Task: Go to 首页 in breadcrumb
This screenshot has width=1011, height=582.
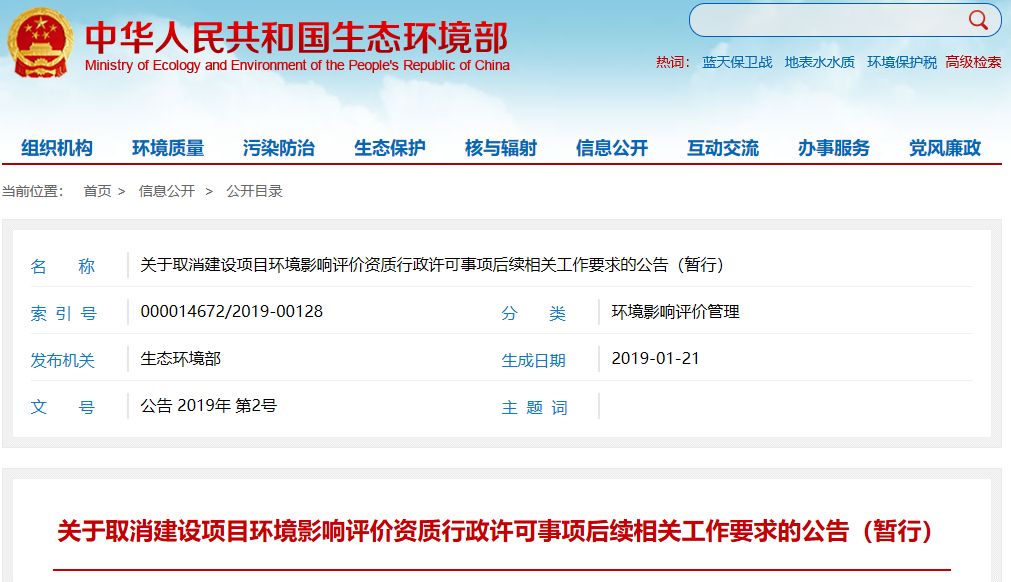Action: pyautogui.click(x=97, y=191)
